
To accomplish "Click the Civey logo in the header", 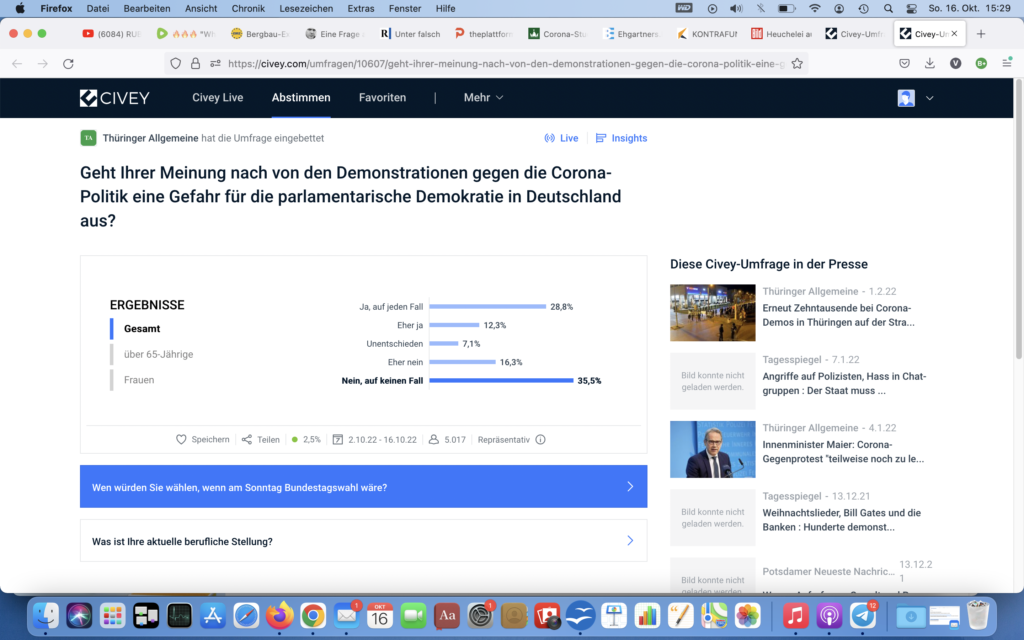I will (115, 98).
